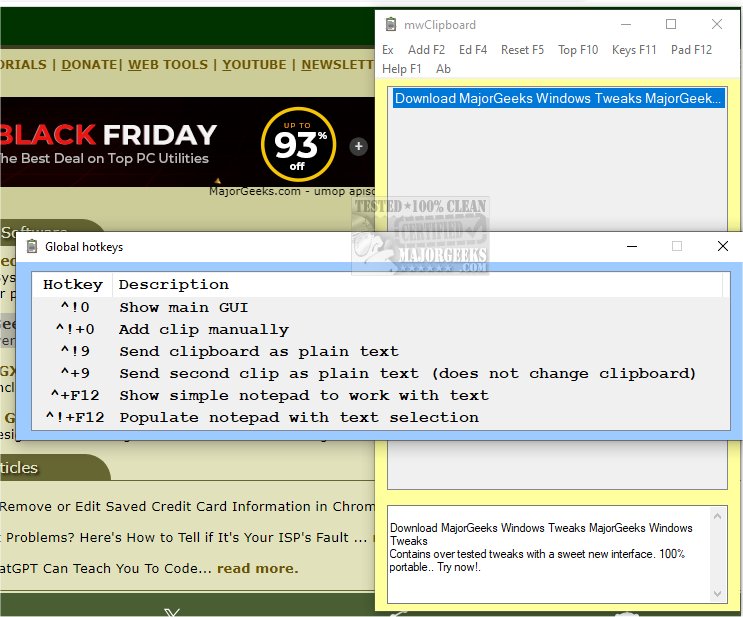Click the preview text box scrollbar down arrow
Image resolution: width=743 pixels, height=617 pixels.
(x=717, y=595)
